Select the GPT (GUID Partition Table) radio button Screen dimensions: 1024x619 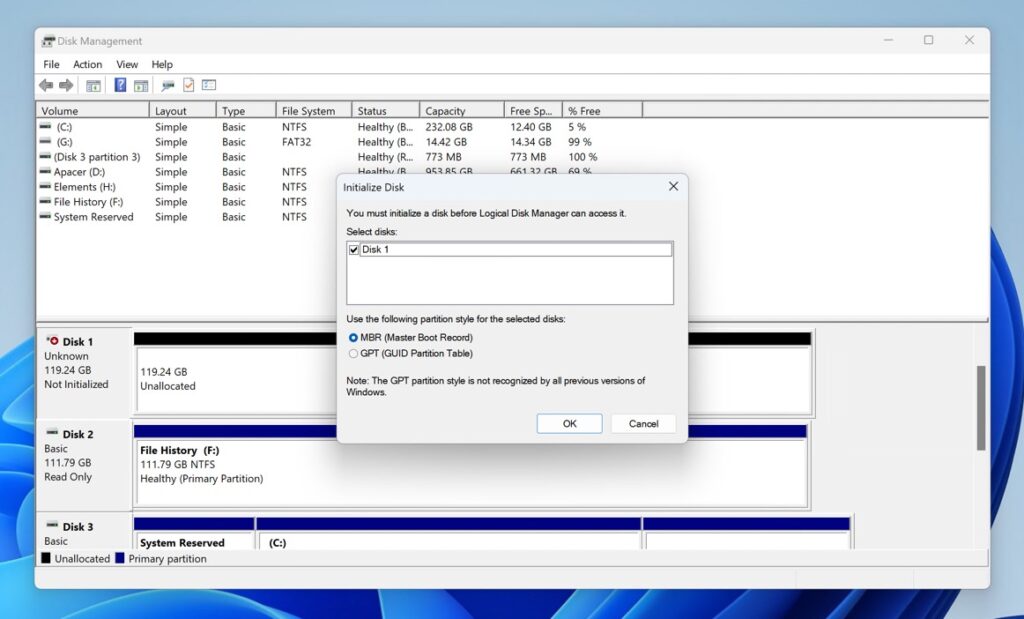point(355,352)
